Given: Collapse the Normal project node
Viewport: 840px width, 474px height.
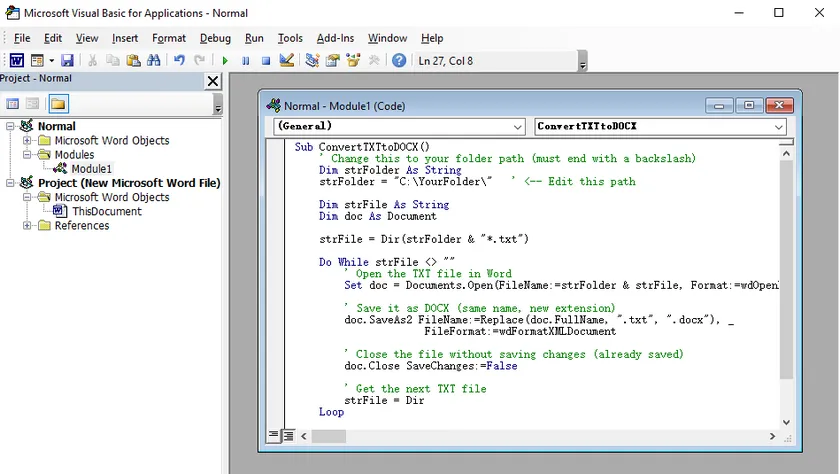Looking at the screenshot, I should click(x=10, y=126).
